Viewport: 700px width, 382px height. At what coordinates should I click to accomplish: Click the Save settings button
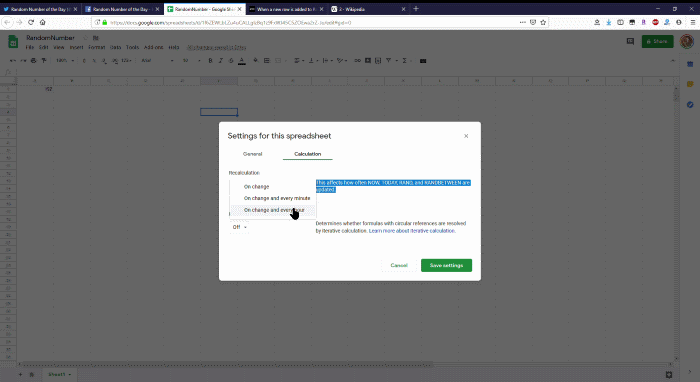pyautogui.click(x=446, y=266)
